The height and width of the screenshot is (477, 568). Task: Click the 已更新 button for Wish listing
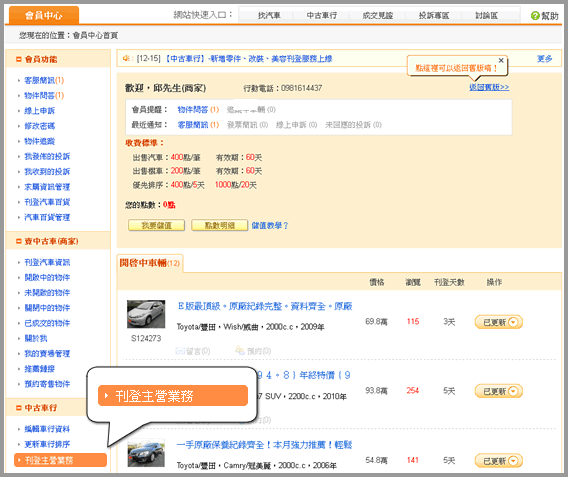[498, 322]
